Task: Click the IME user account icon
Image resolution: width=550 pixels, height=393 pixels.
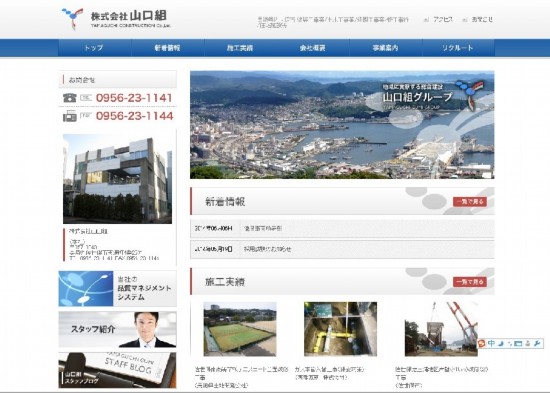Action: pos(528,344)
